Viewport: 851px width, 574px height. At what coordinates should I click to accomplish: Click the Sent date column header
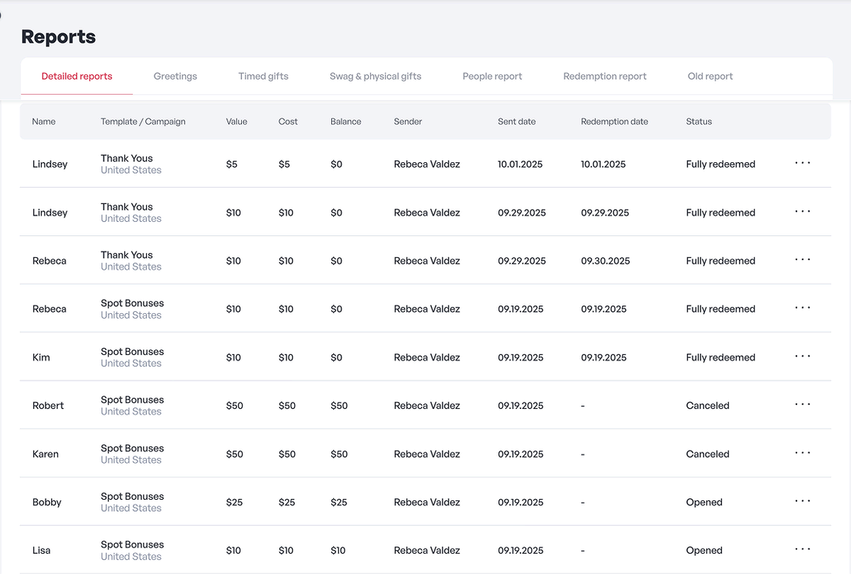pos(517,122)
